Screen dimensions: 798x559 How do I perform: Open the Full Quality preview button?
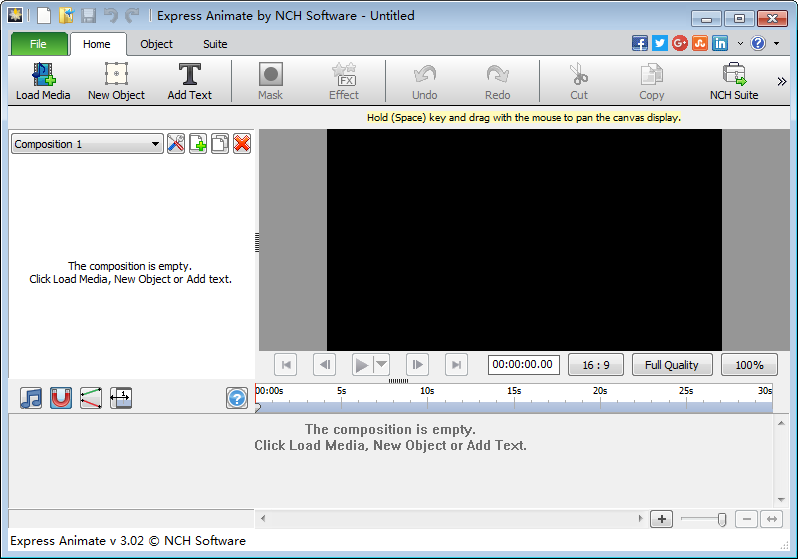pos(672,365)
